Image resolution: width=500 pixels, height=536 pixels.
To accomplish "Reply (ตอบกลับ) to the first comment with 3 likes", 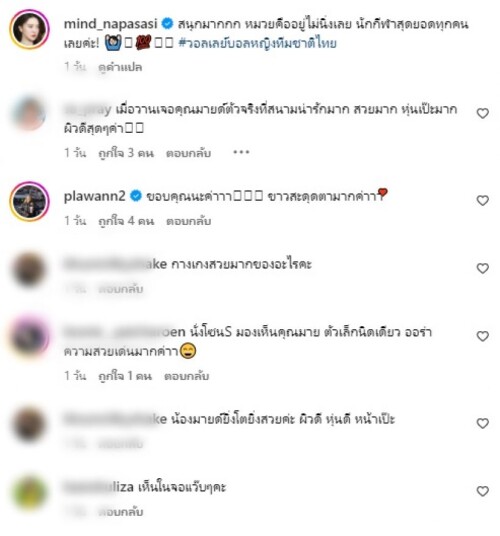I will 188,153.
